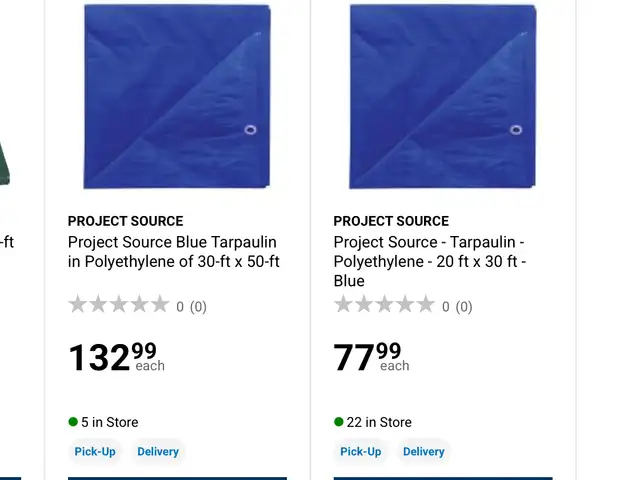Click the green stock dot beside 5 in Store

73,422
